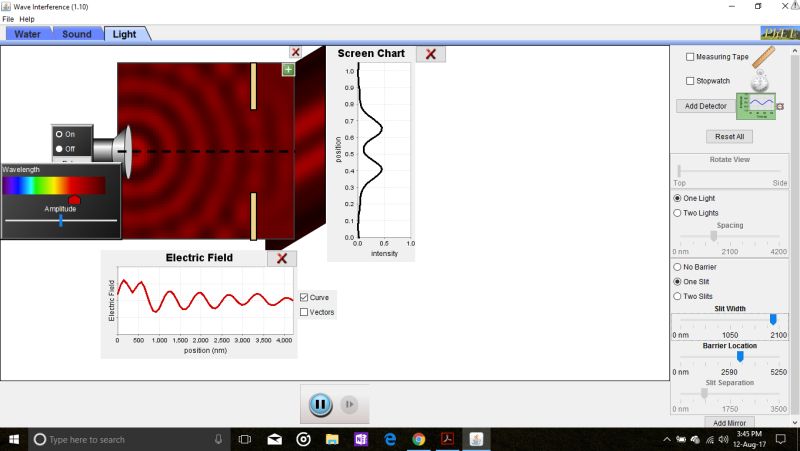Switch to the Sound tab

click(77, 34)
